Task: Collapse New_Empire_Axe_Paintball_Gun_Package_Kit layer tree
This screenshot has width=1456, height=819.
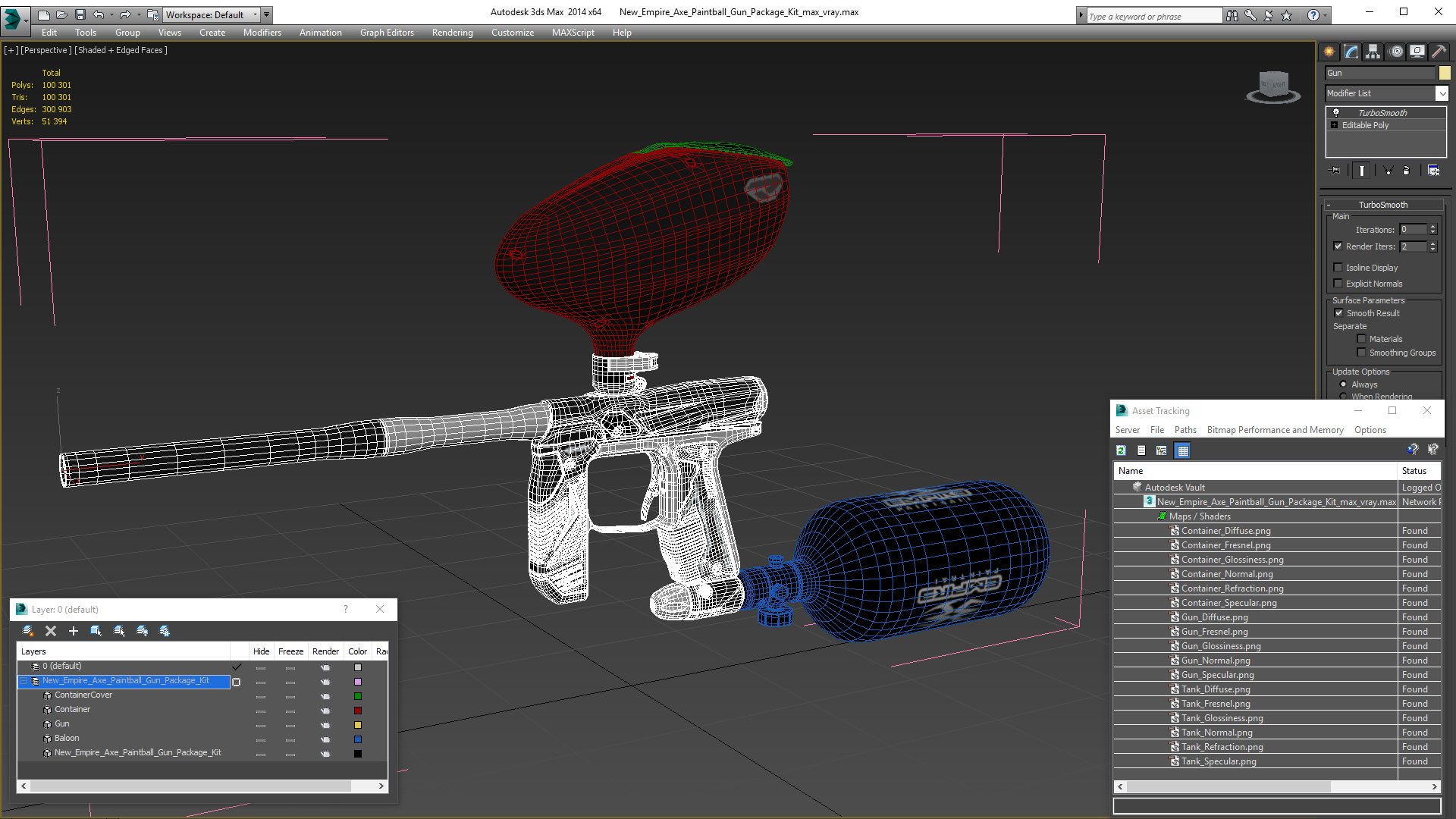Action: pos(24,681)
